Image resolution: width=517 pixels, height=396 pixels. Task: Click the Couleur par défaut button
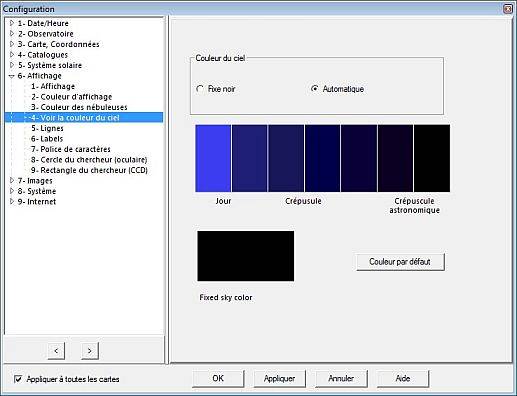point(400,262)
